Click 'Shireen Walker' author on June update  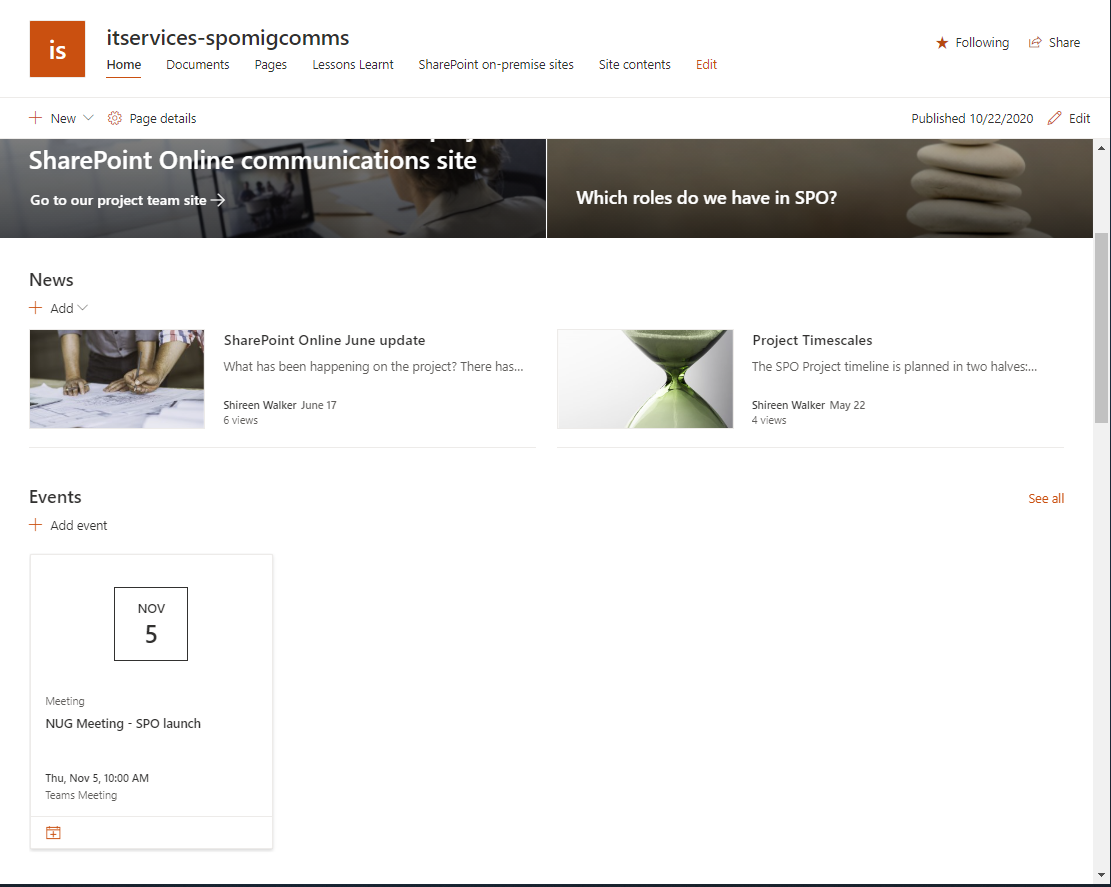[260, 405]
